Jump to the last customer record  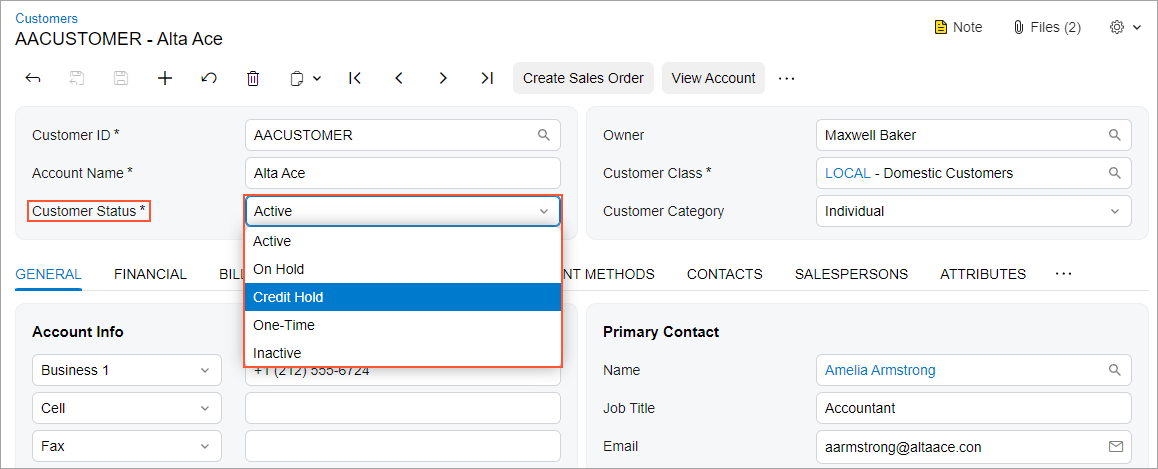[487, 78]
